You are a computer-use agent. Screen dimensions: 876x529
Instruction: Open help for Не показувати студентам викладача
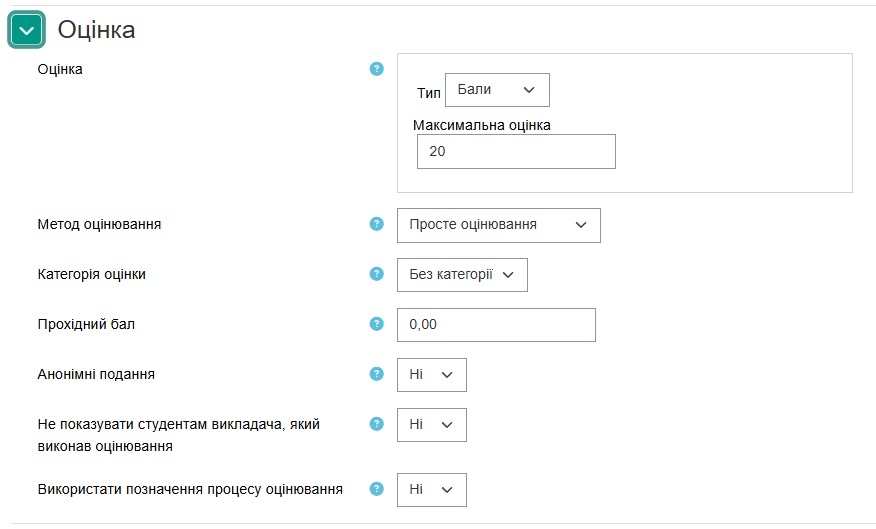[377, 424]
